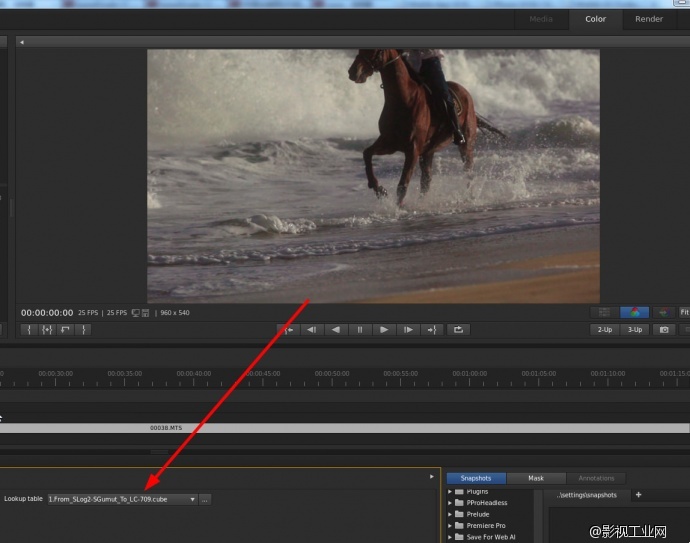
Task: Open the Render tab
Action: click(649, 19)
